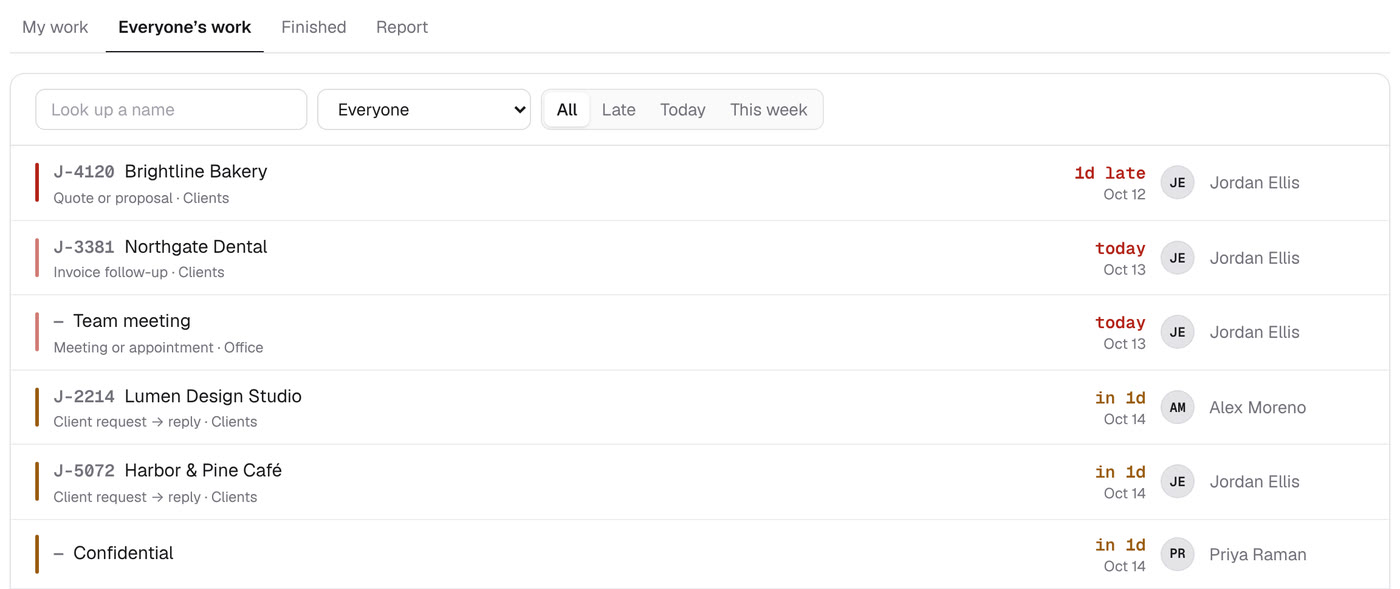Click JE avatar on Harbor & Pine Café row
The image size is (1400, 589).
click(1177, 481)
